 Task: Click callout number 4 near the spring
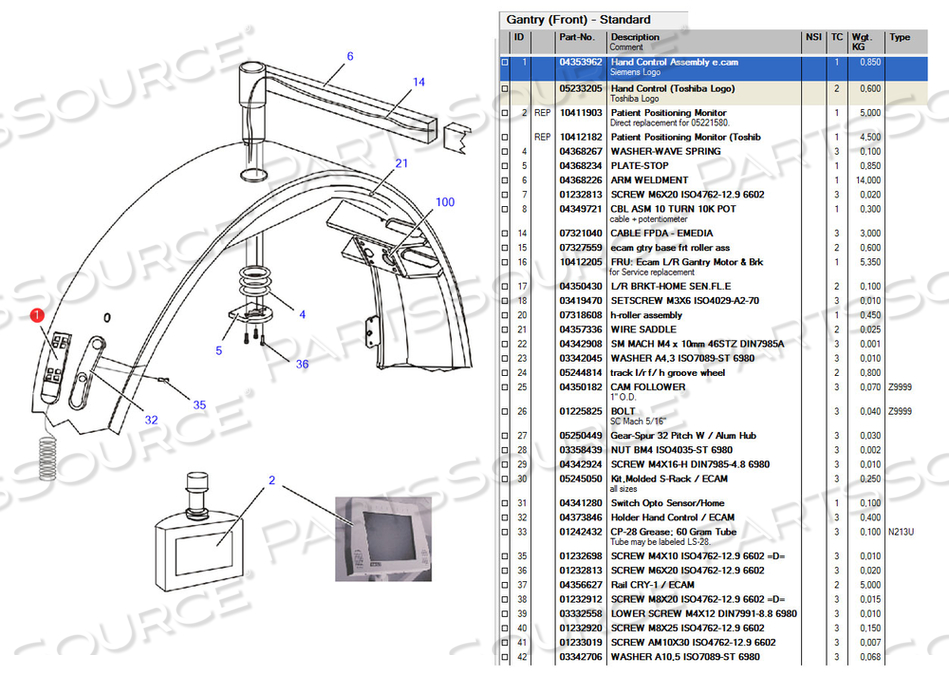click(302, 315)
